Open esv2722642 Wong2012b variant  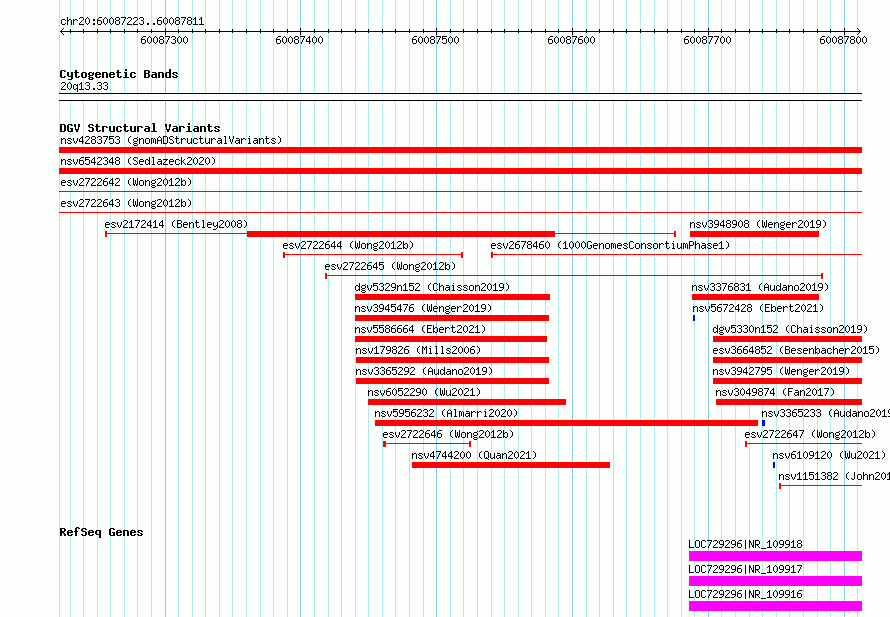126,182
